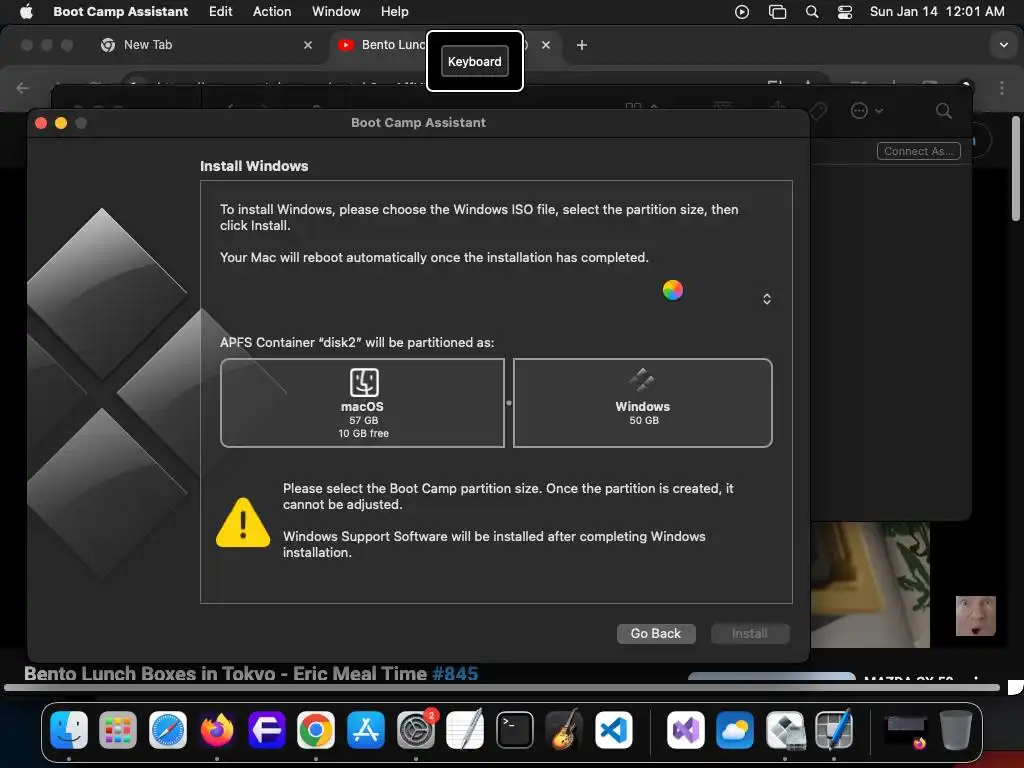
Task: Click the Stage Manager windows icon in menu bar
Action: point(777,11)
